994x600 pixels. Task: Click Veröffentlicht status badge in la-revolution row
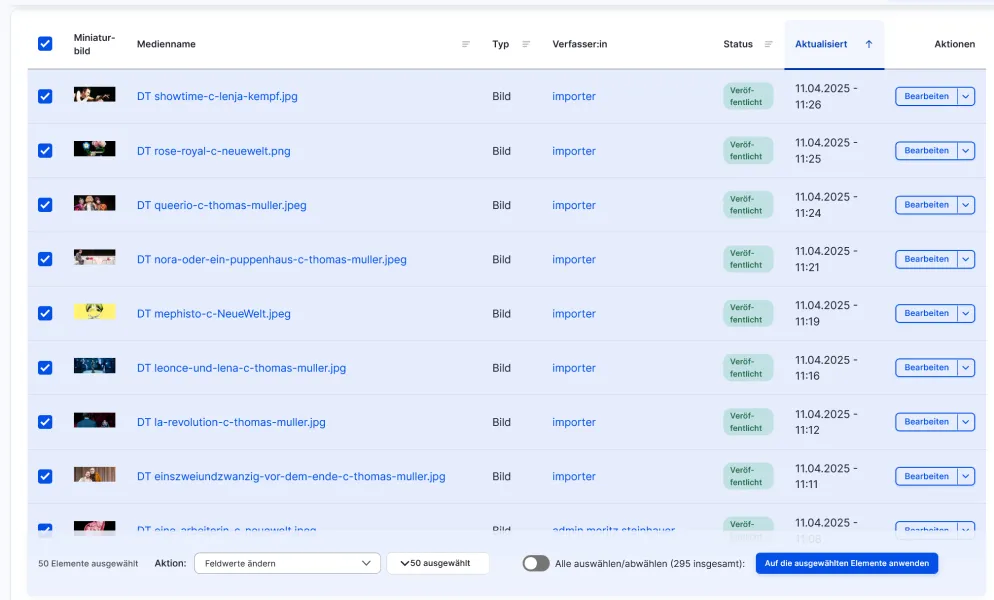(748, 422)
